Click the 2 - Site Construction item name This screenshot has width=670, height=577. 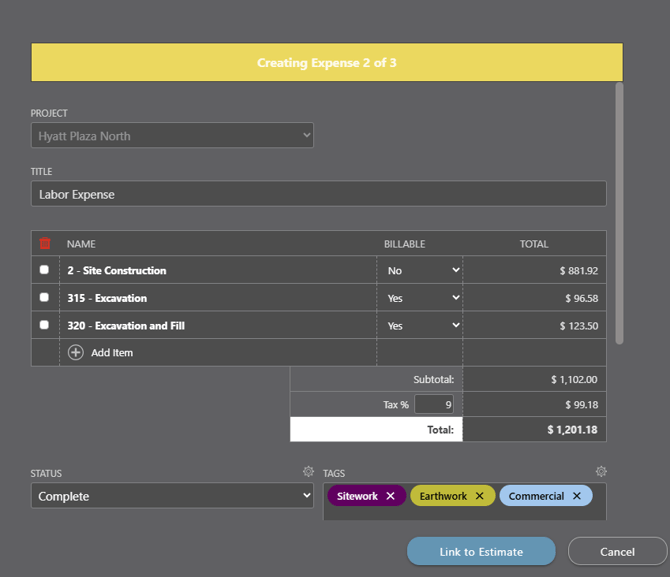click(117, 271)
